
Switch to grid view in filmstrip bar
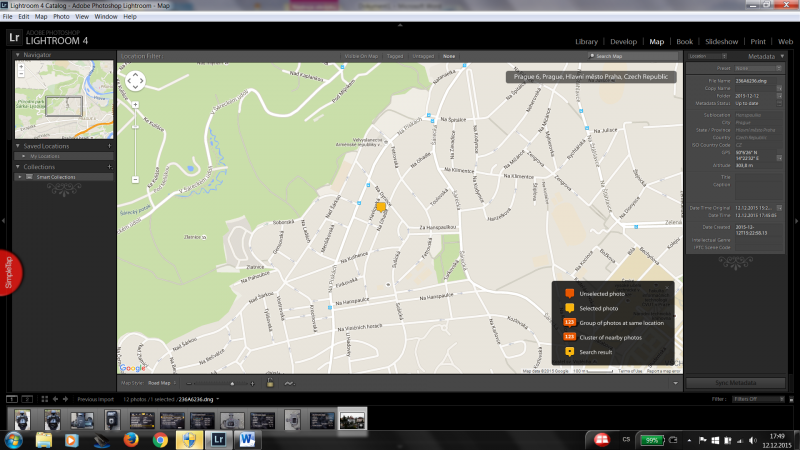pyautogui.click(x=44, y=399)
